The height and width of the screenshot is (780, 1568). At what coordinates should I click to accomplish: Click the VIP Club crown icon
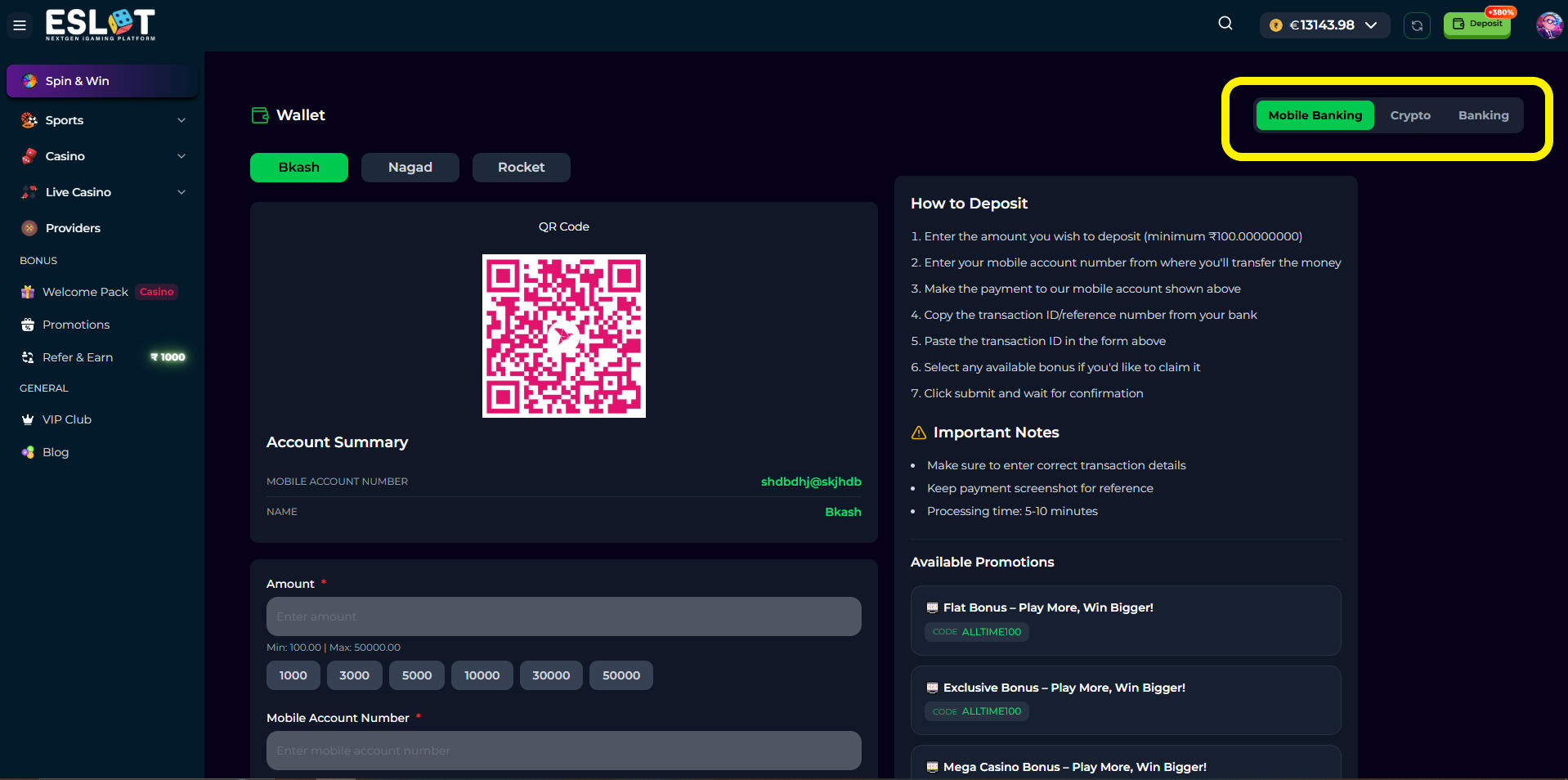28,419
